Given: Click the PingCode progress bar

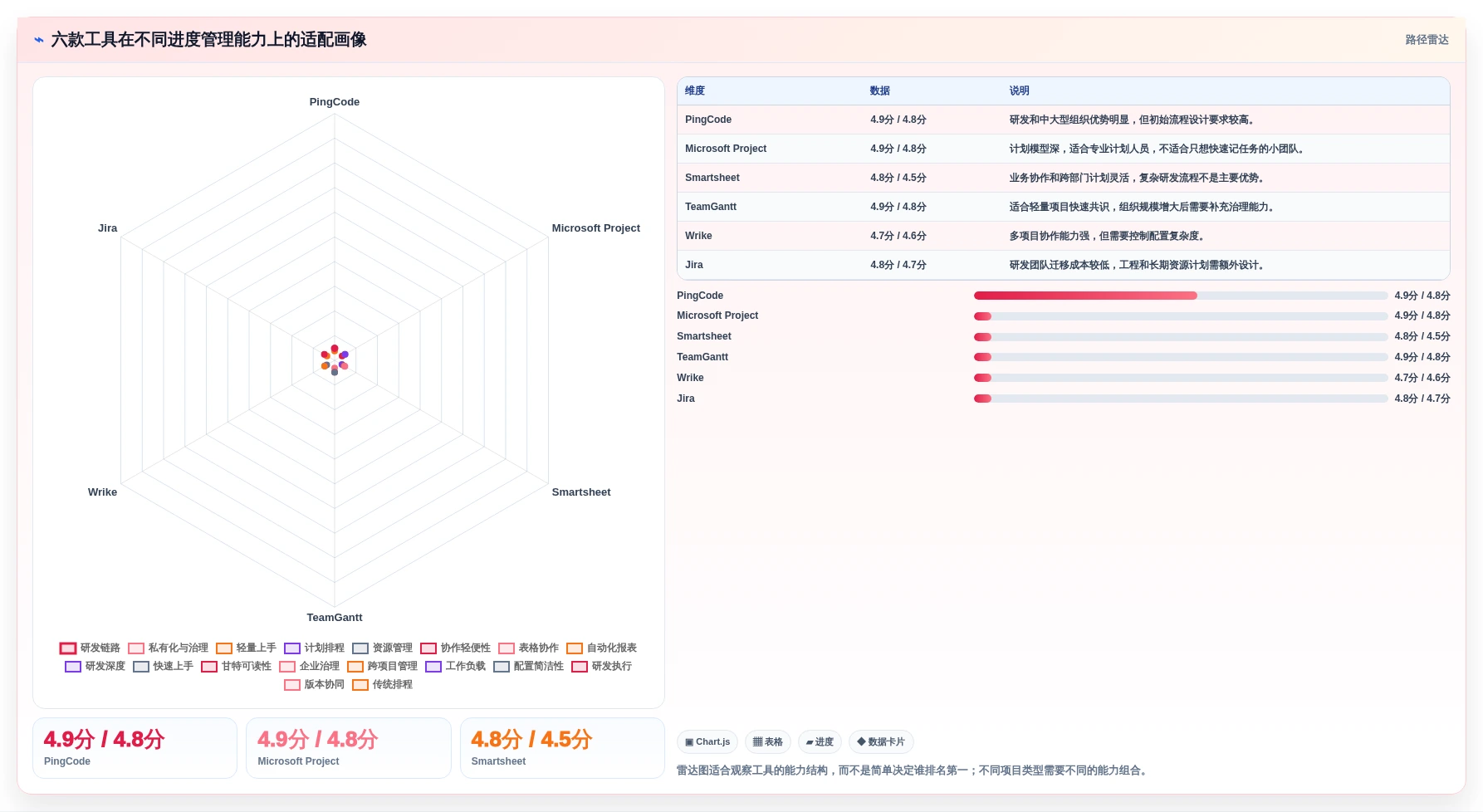Looking at the screenshot, I should [x=1181, y=296].
